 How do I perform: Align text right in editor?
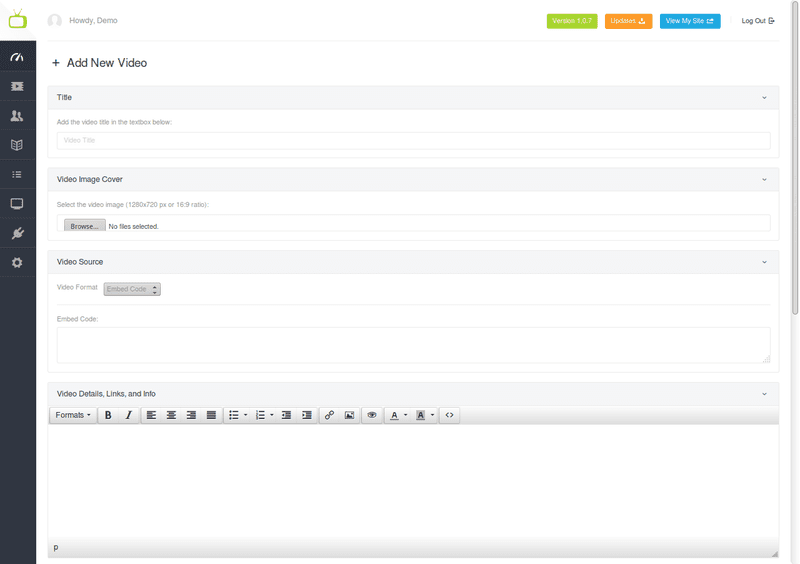coord(191,415)
